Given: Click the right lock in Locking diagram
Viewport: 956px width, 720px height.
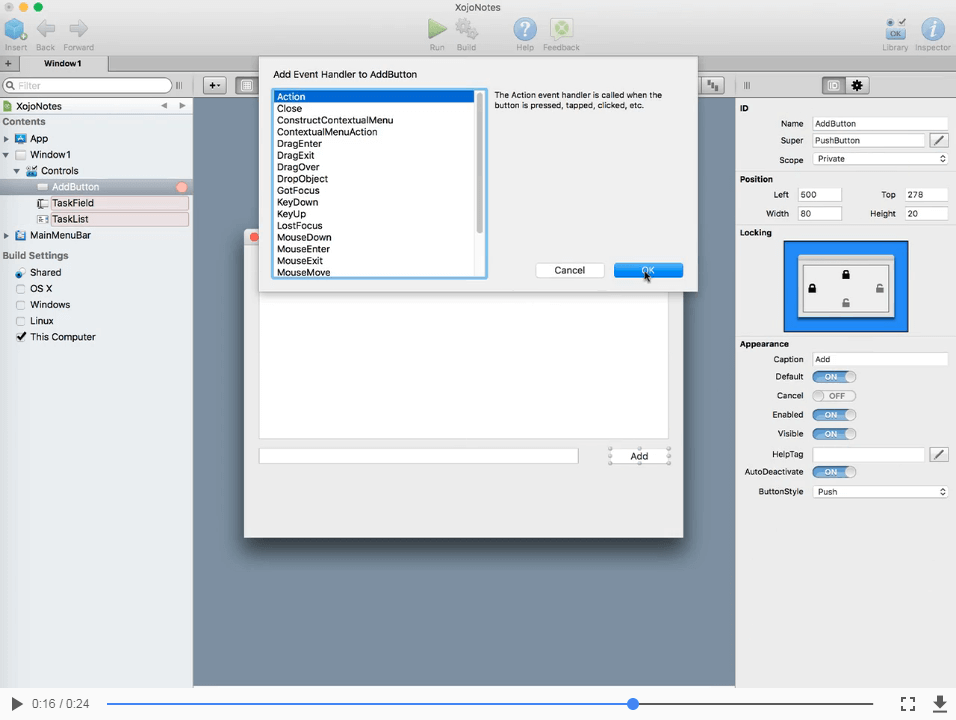Looking at the screenshot, I should [880, 288].
